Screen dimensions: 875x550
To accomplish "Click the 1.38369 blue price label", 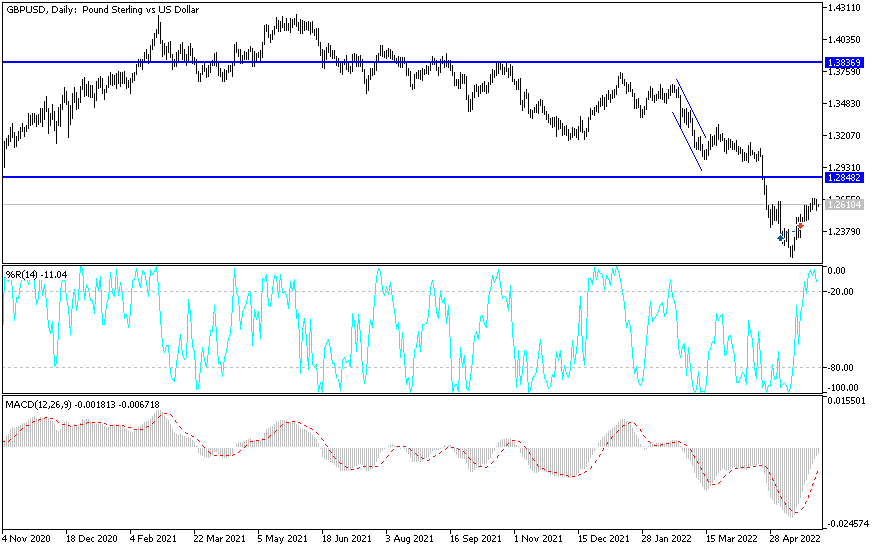I will (x=844, y=62).
